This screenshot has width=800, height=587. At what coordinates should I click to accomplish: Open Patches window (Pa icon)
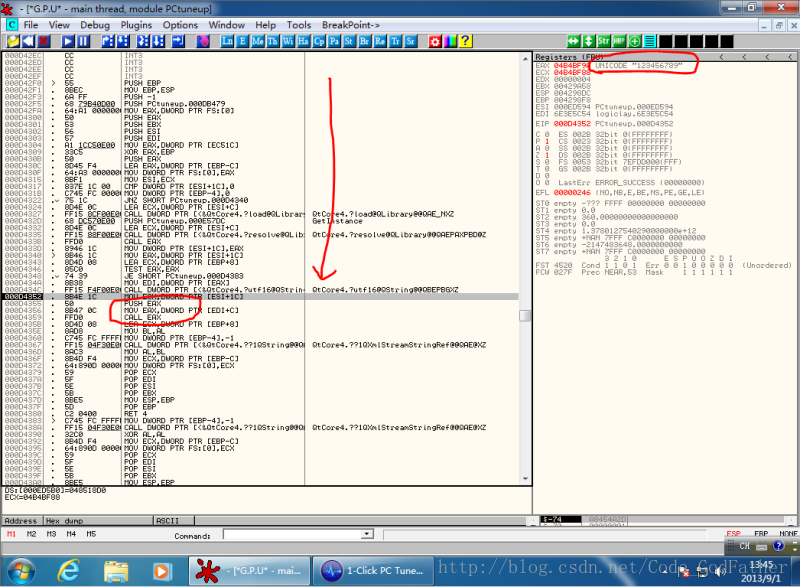(334, 41)
